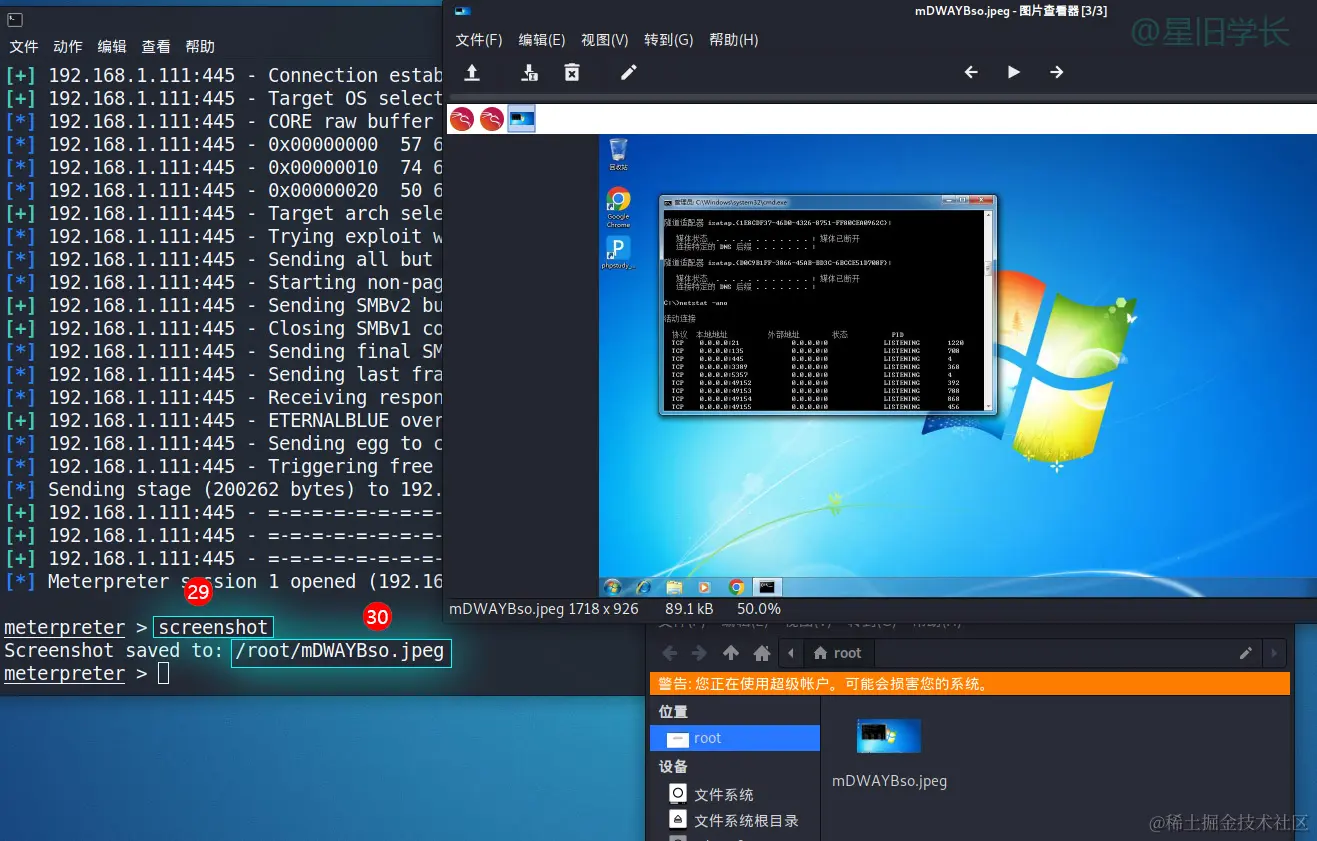Click the 'Meterpreter session 1 opened' terminal line

224,581
